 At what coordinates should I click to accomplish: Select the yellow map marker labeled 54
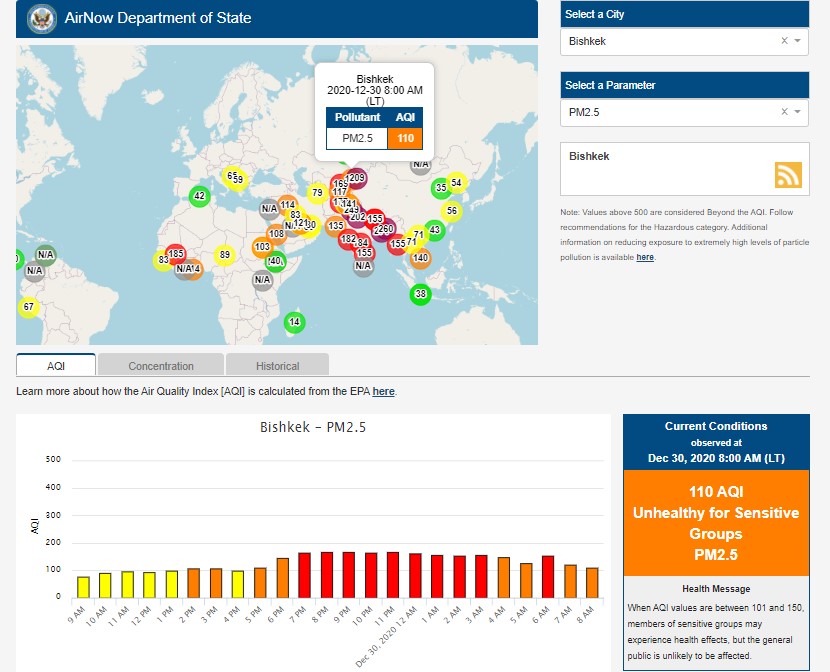coord(456,182)
